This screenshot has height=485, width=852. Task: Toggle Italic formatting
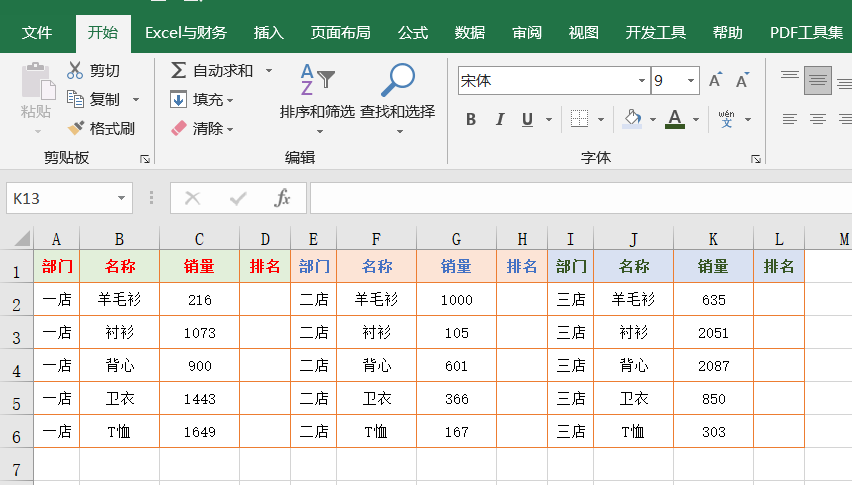[x=499, y=120]
